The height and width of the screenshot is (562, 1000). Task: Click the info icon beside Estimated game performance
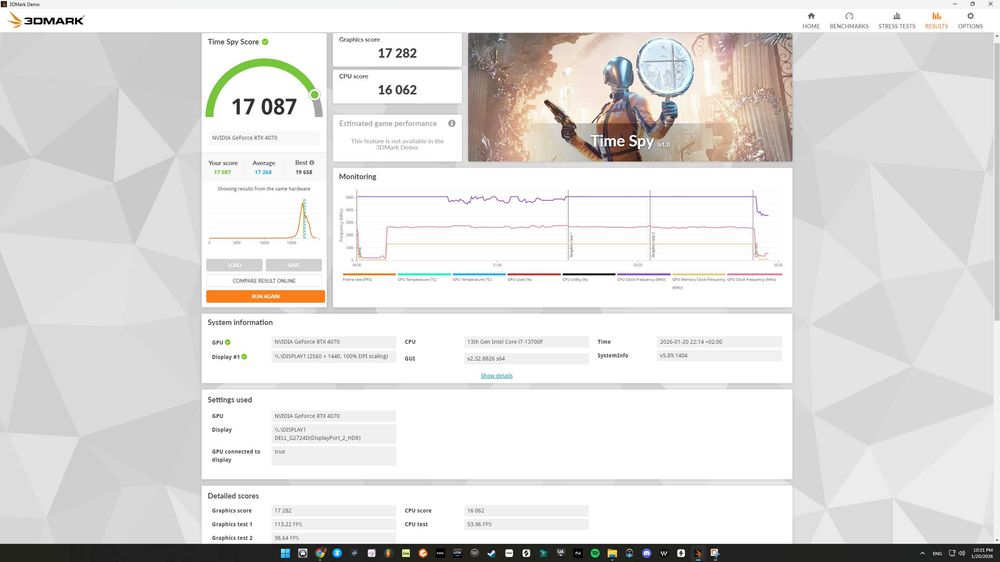[x=452, y=123]
